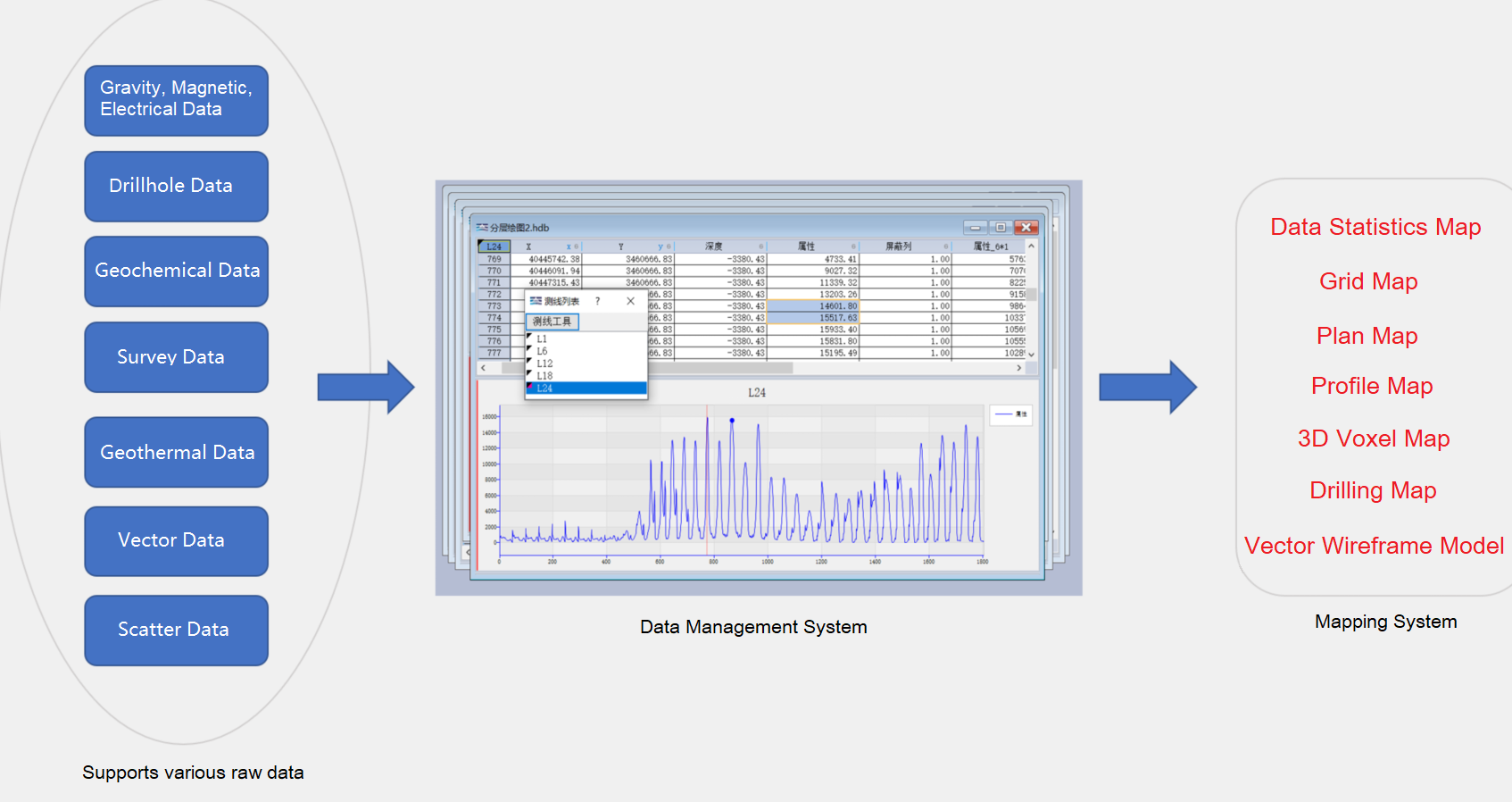Click the Profile Map label

click(1372, 386)
